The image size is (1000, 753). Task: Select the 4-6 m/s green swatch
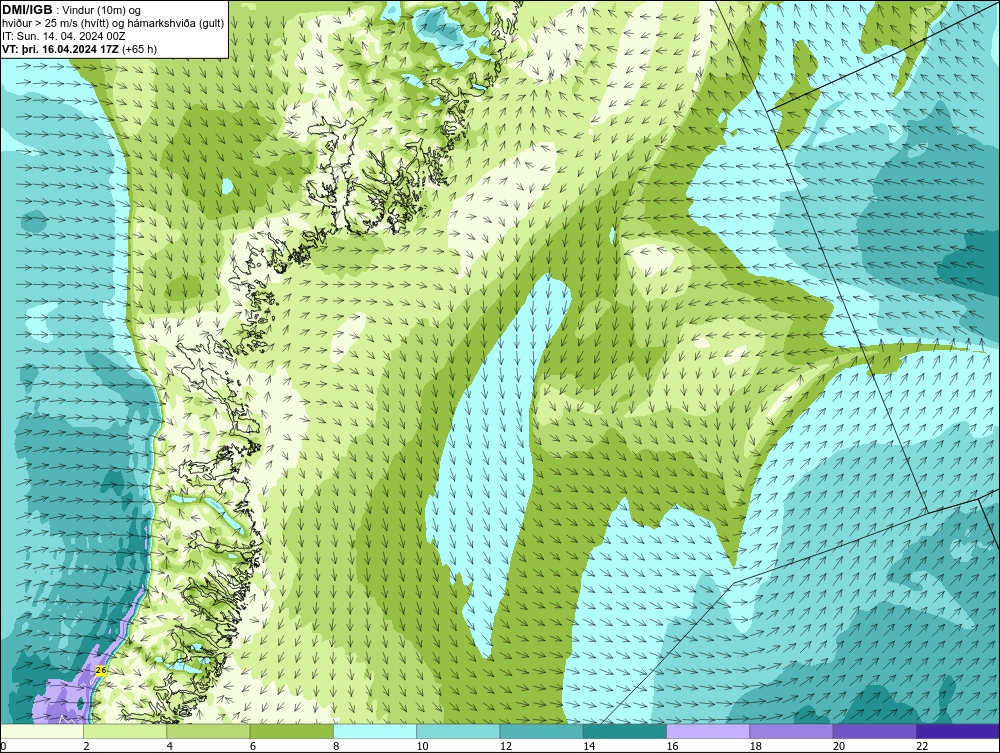point(208,731)
